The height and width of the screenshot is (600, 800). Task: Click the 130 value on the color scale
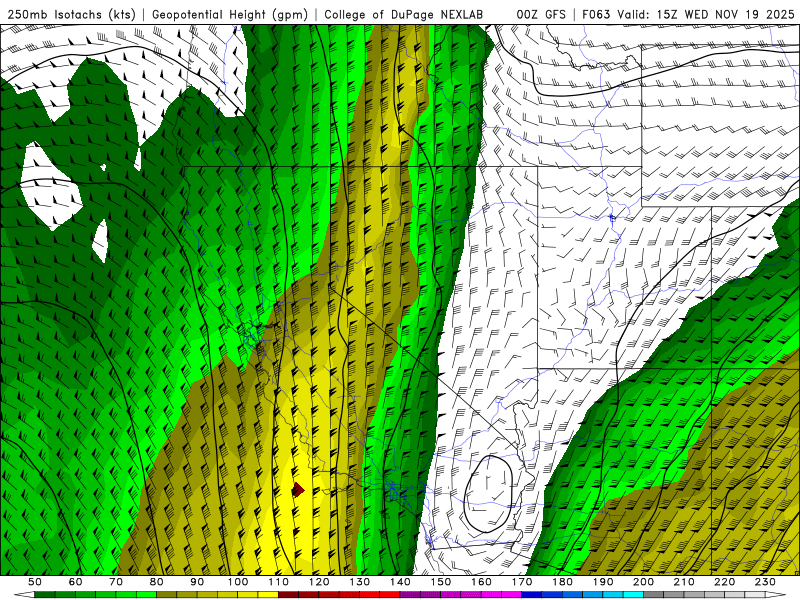click(x=359, y=582)
